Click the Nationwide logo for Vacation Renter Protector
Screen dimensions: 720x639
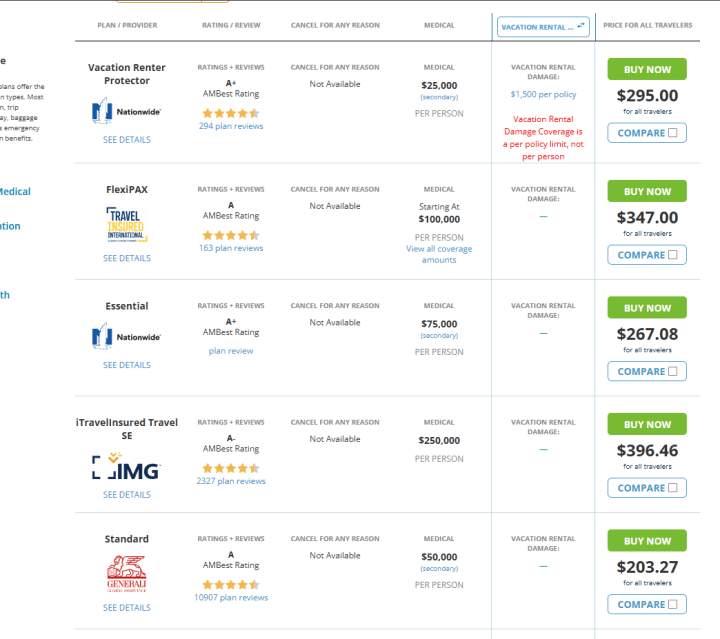pos(126,111)
